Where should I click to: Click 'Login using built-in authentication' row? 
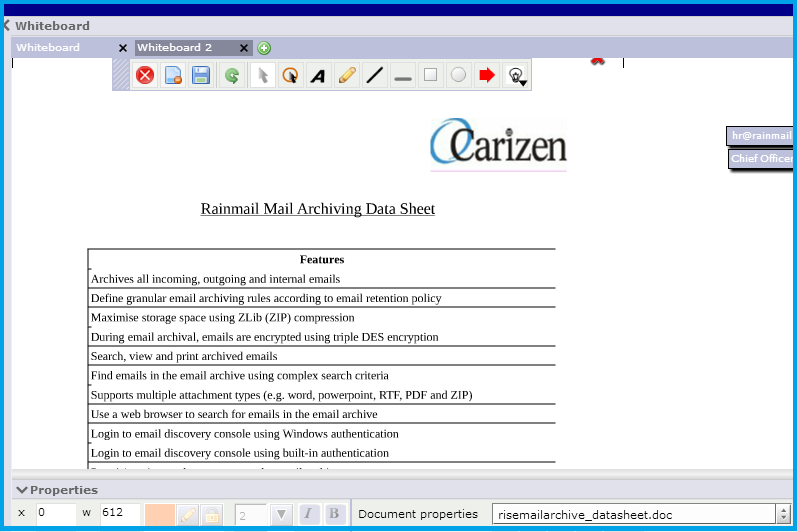coord(322,453)
